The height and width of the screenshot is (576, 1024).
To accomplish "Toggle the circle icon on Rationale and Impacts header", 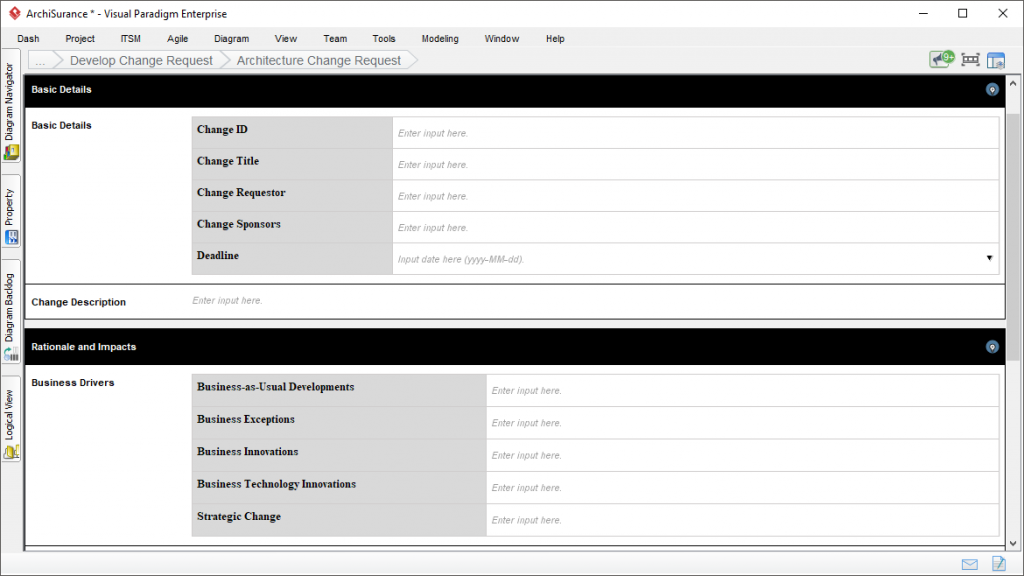I will [x=992, y=346].
